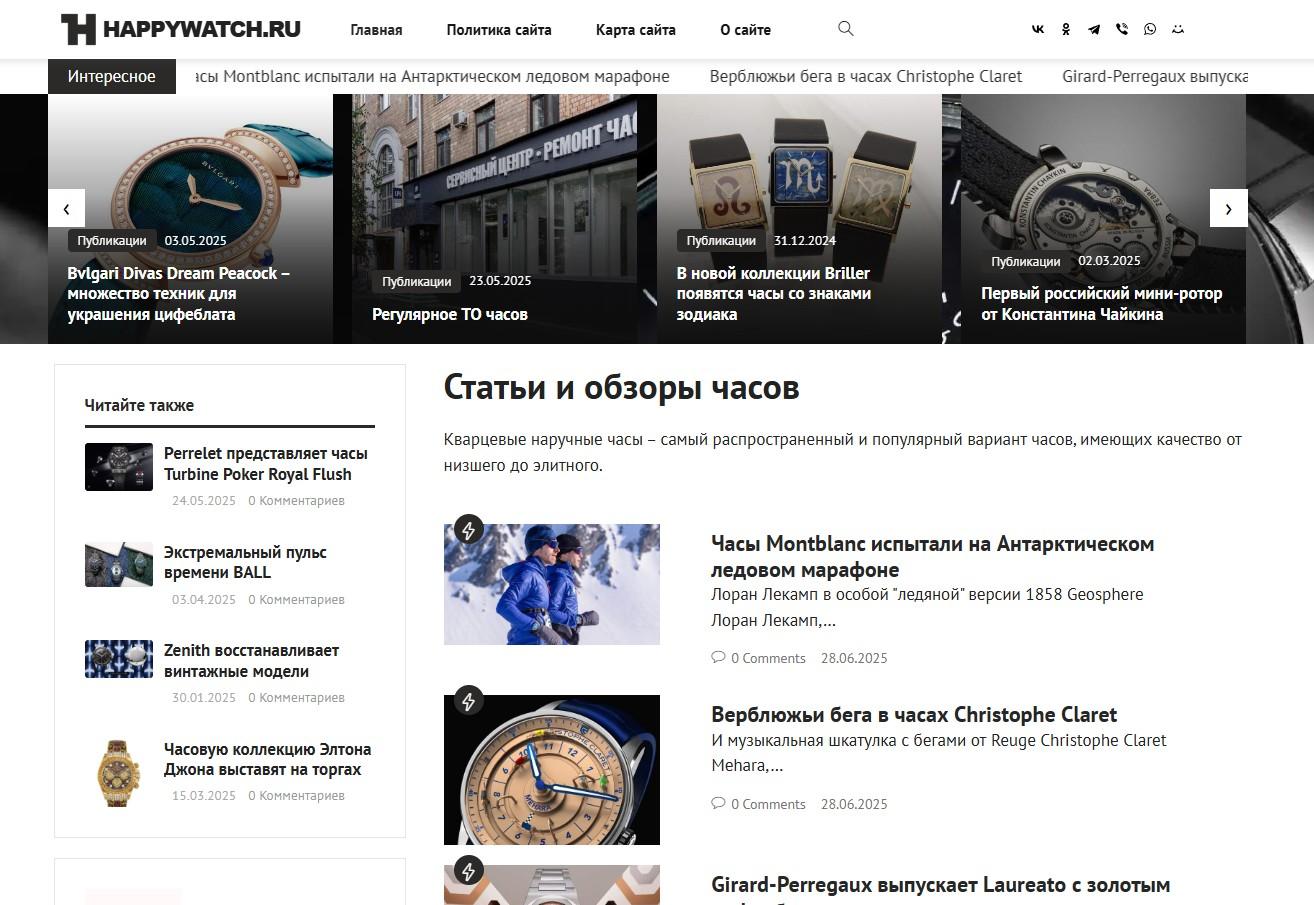This screenshot has width=1314, height=905.
Task: Open Политика сайта menu item
Action: [x=499, y=30]
